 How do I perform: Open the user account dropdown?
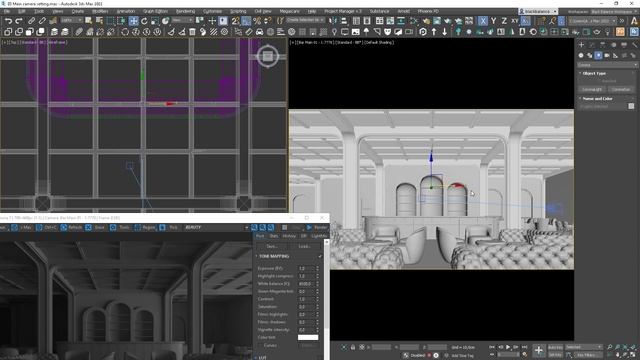[538, 11]
